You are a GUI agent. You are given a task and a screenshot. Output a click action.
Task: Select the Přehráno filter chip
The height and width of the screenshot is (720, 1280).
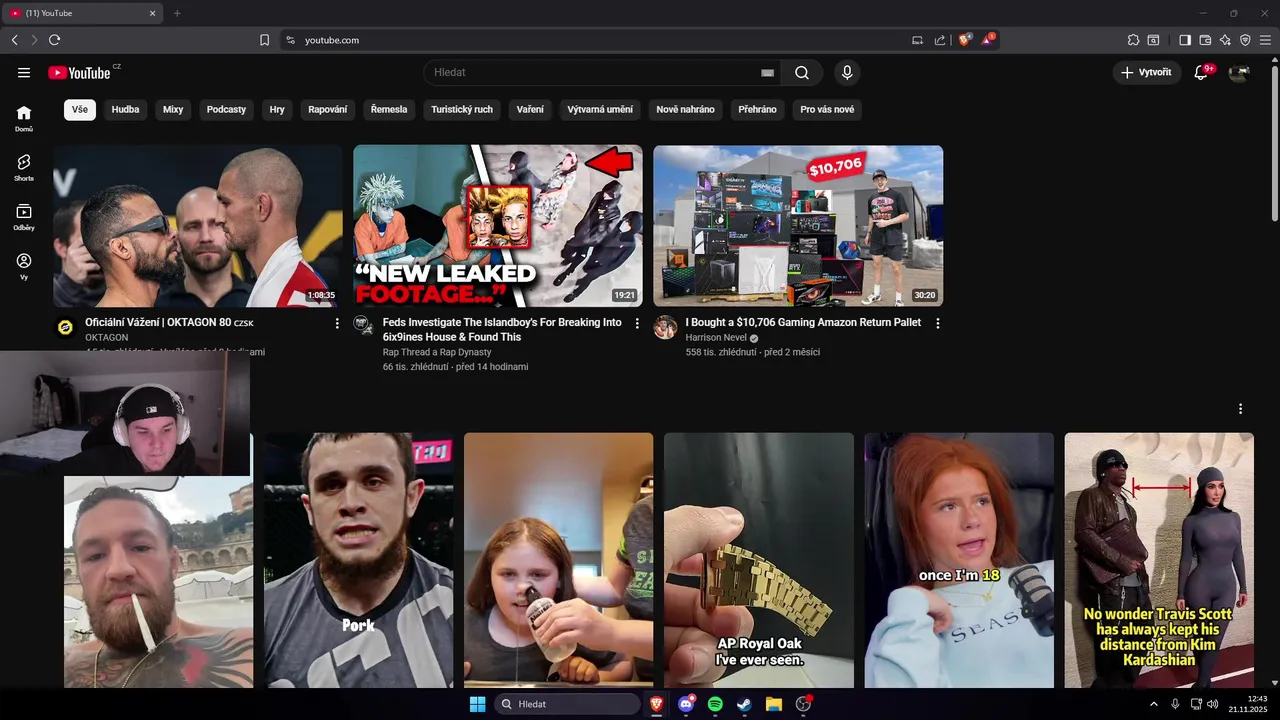pyautogui.click(x=757, y=109)
